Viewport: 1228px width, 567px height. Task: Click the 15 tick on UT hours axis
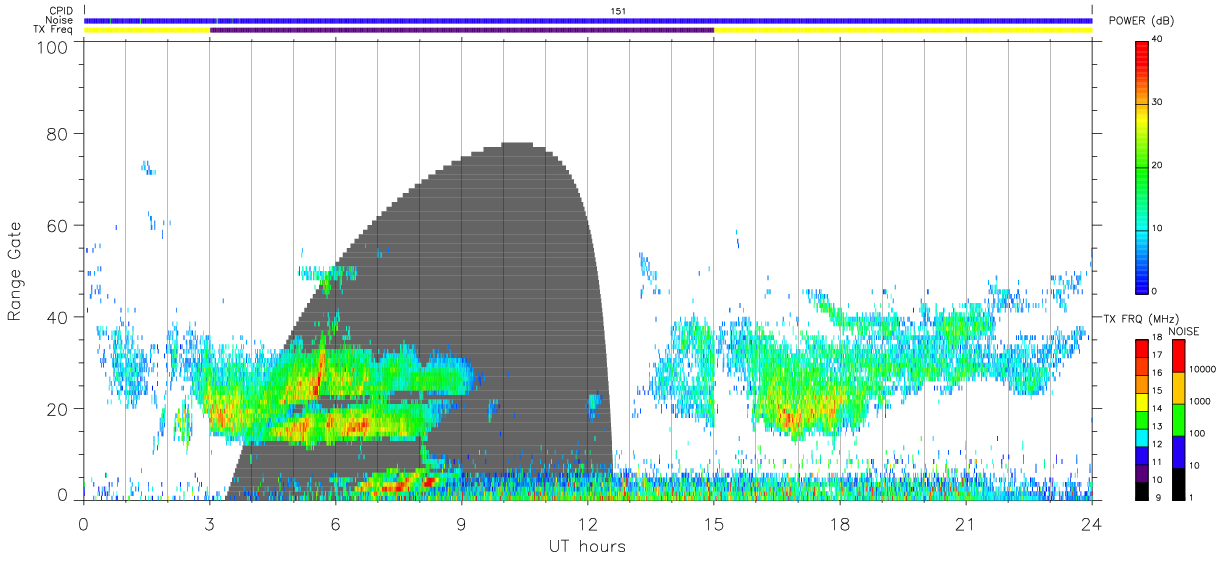tap(714, 523)
